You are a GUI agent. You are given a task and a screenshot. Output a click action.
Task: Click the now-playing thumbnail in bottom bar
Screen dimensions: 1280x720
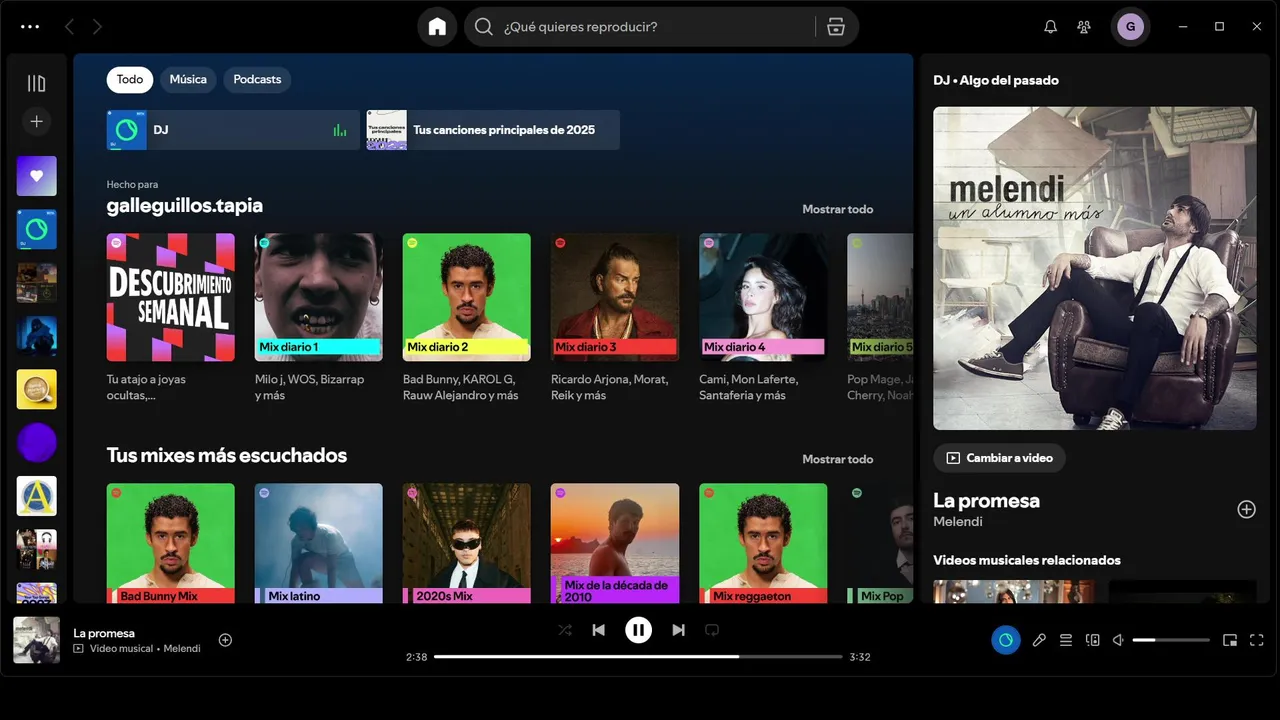click(36, 640)
